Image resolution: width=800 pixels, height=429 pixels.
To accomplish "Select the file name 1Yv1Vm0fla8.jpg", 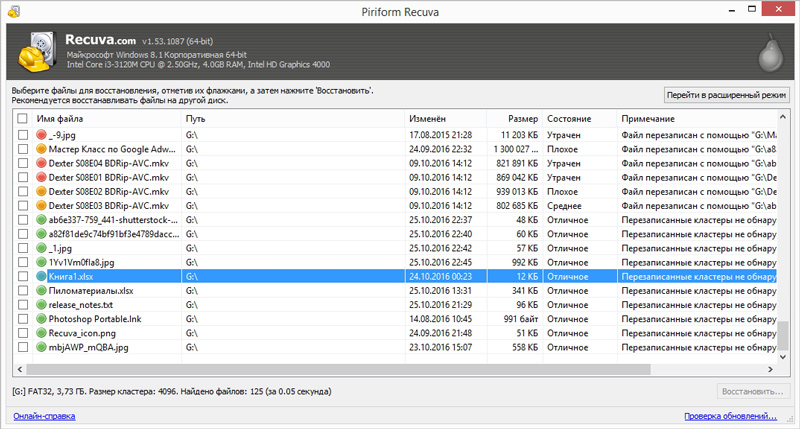I will click(81, 262).
